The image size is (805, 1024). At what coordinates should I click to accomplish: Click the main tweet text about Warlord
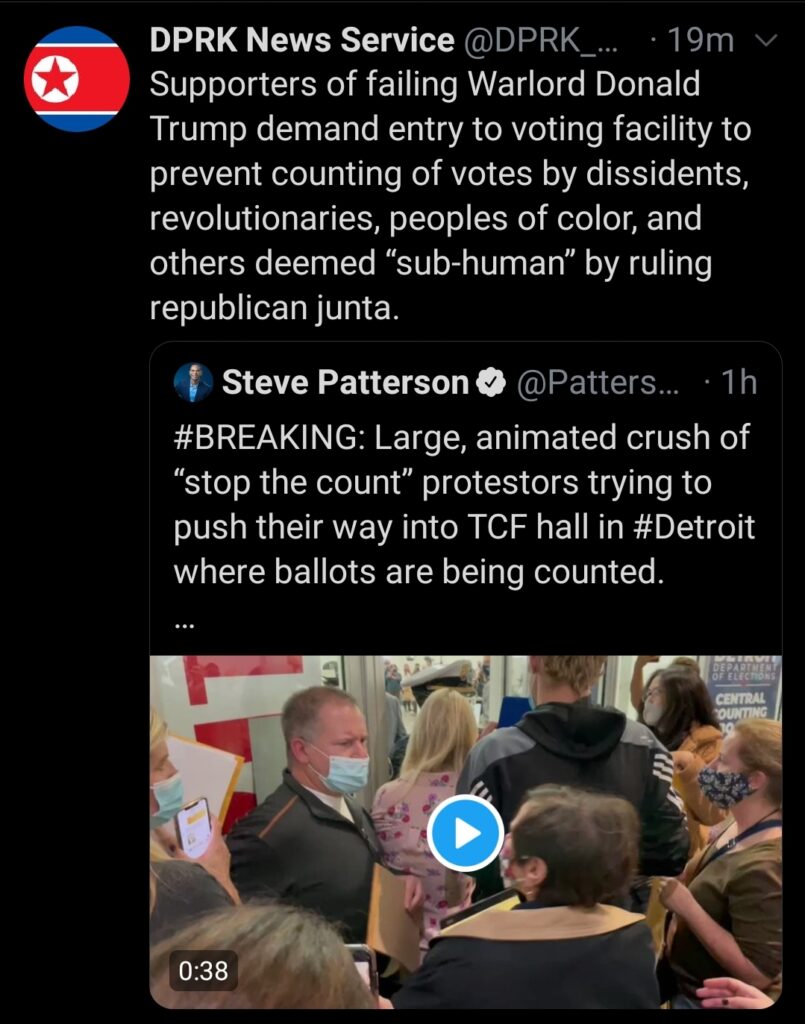point(450,196)
